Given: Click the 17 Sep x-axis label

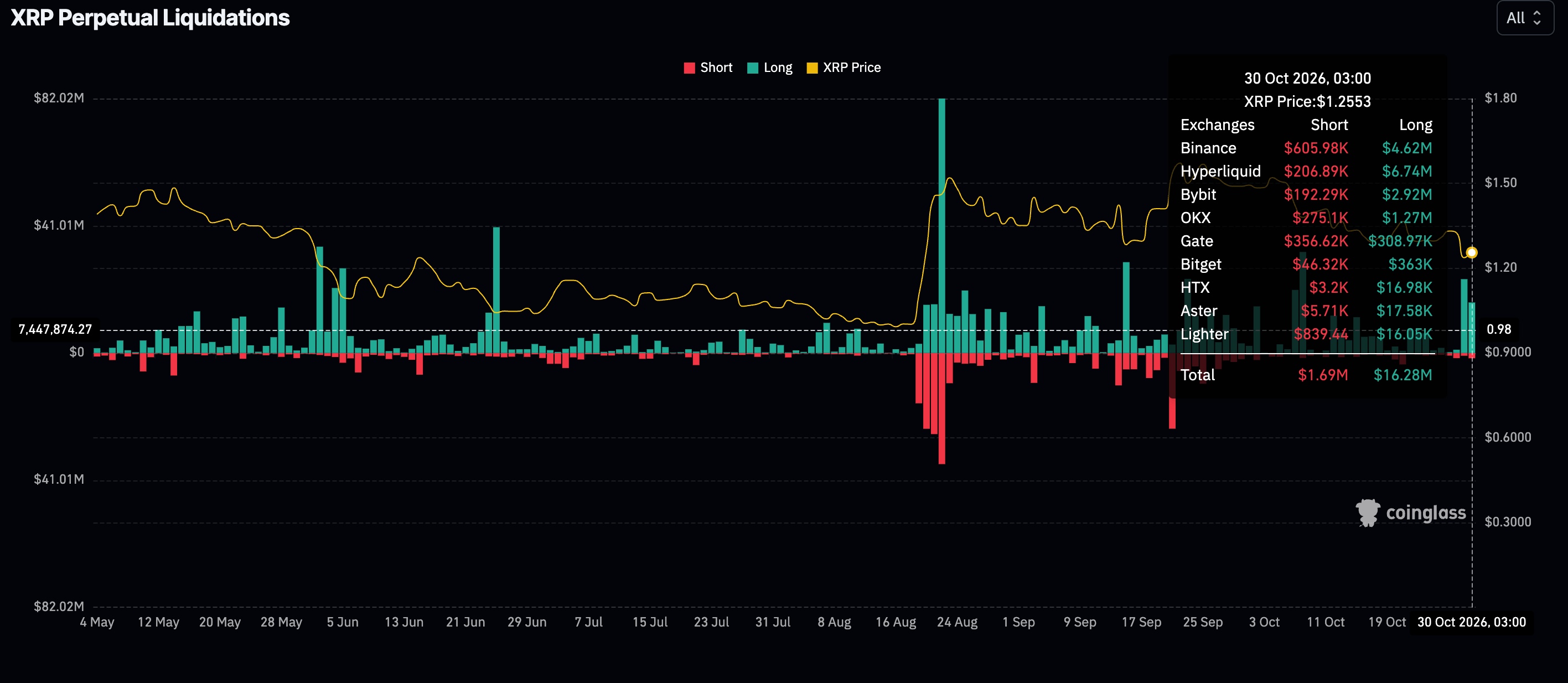Looking at the screenshot, I should click(1141, 622).
